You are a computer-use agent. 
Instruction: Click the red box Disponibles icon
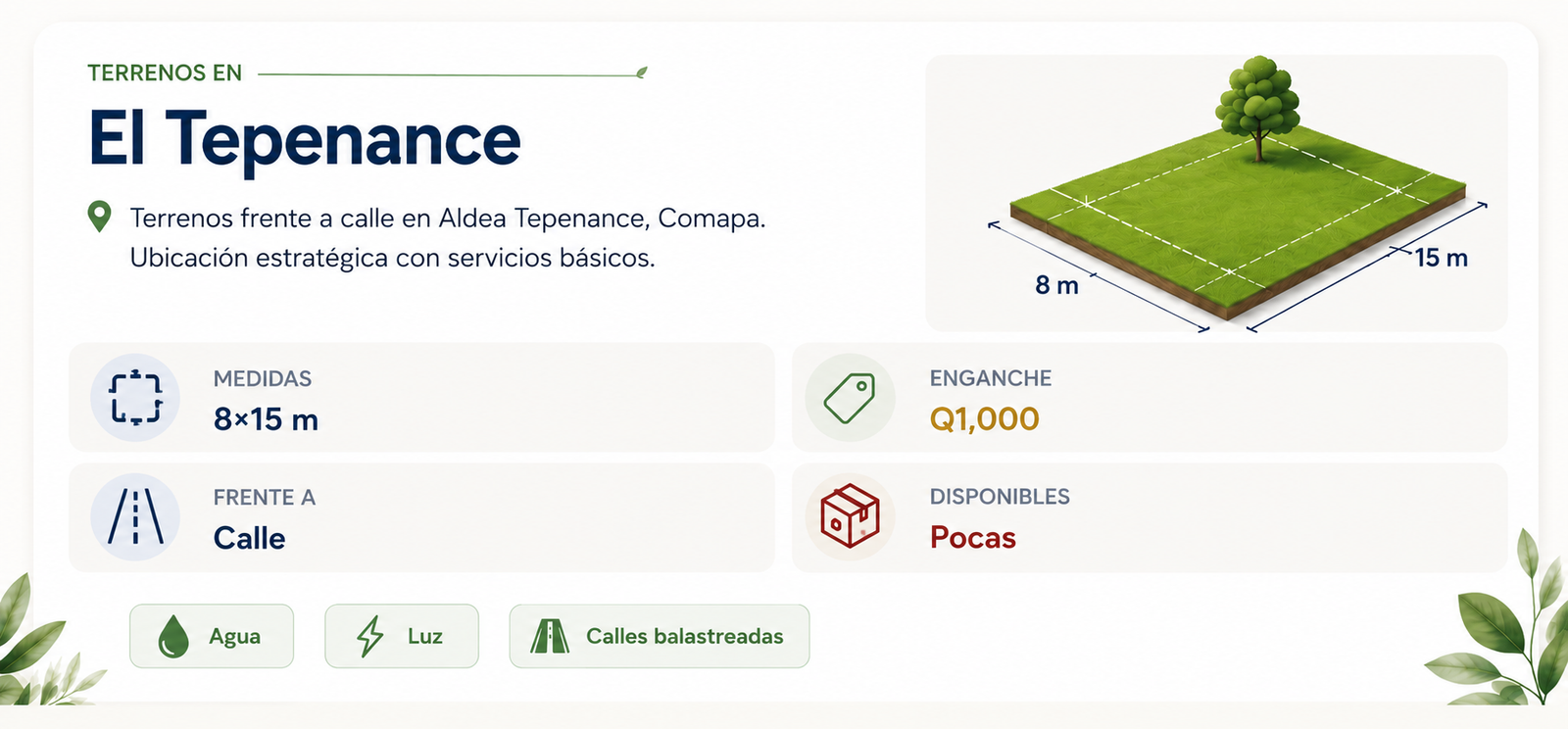tap(850, 515)
